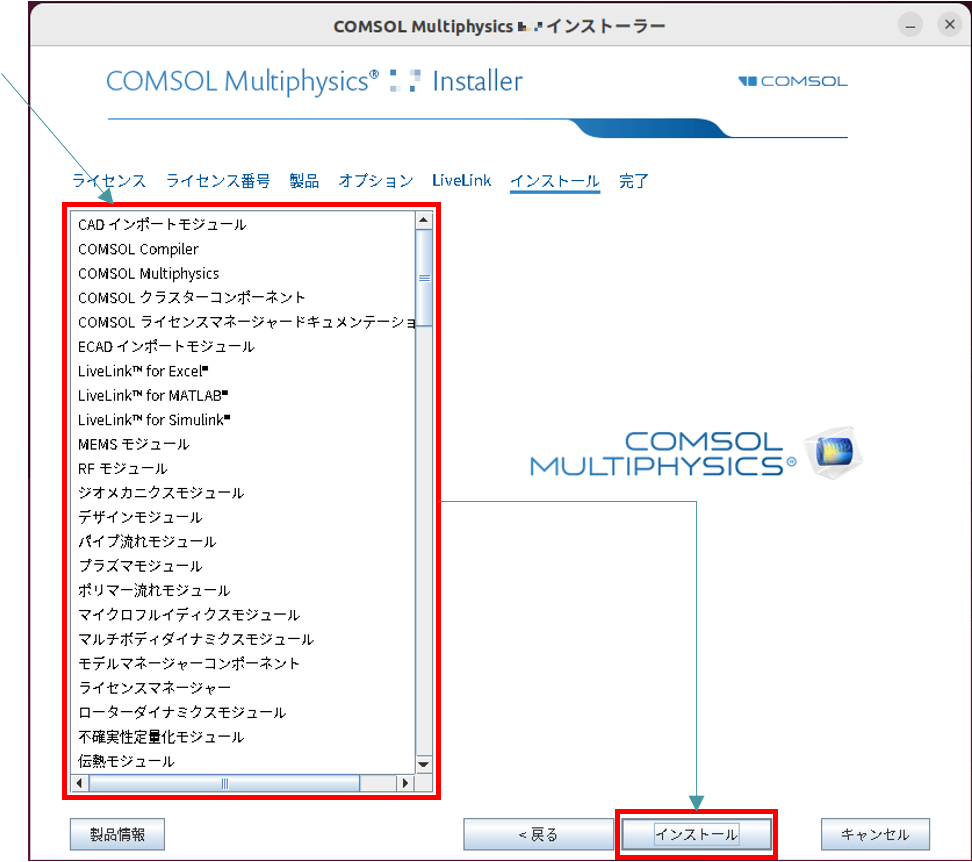This screenshot has height=862, width=972.
Task: Click the list's scroll down arrow
Action: (424, 765)
